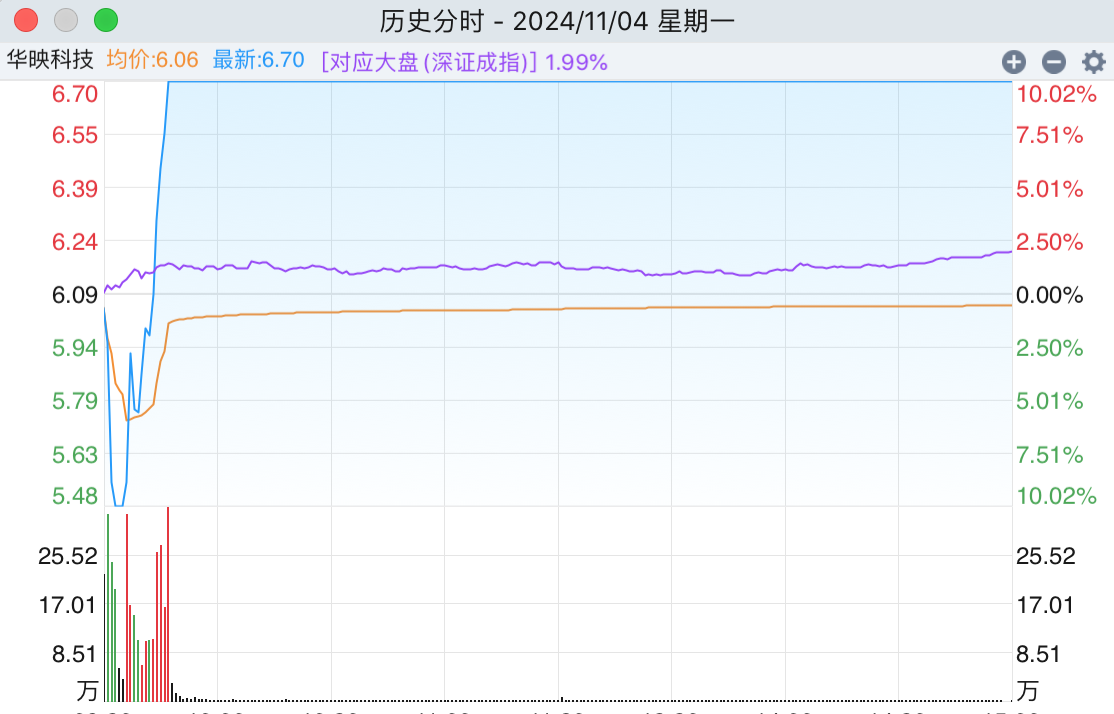Click the 6.55 price axis label
Viewport: 1114px width, 714px height.
click(x=75, y=135)
